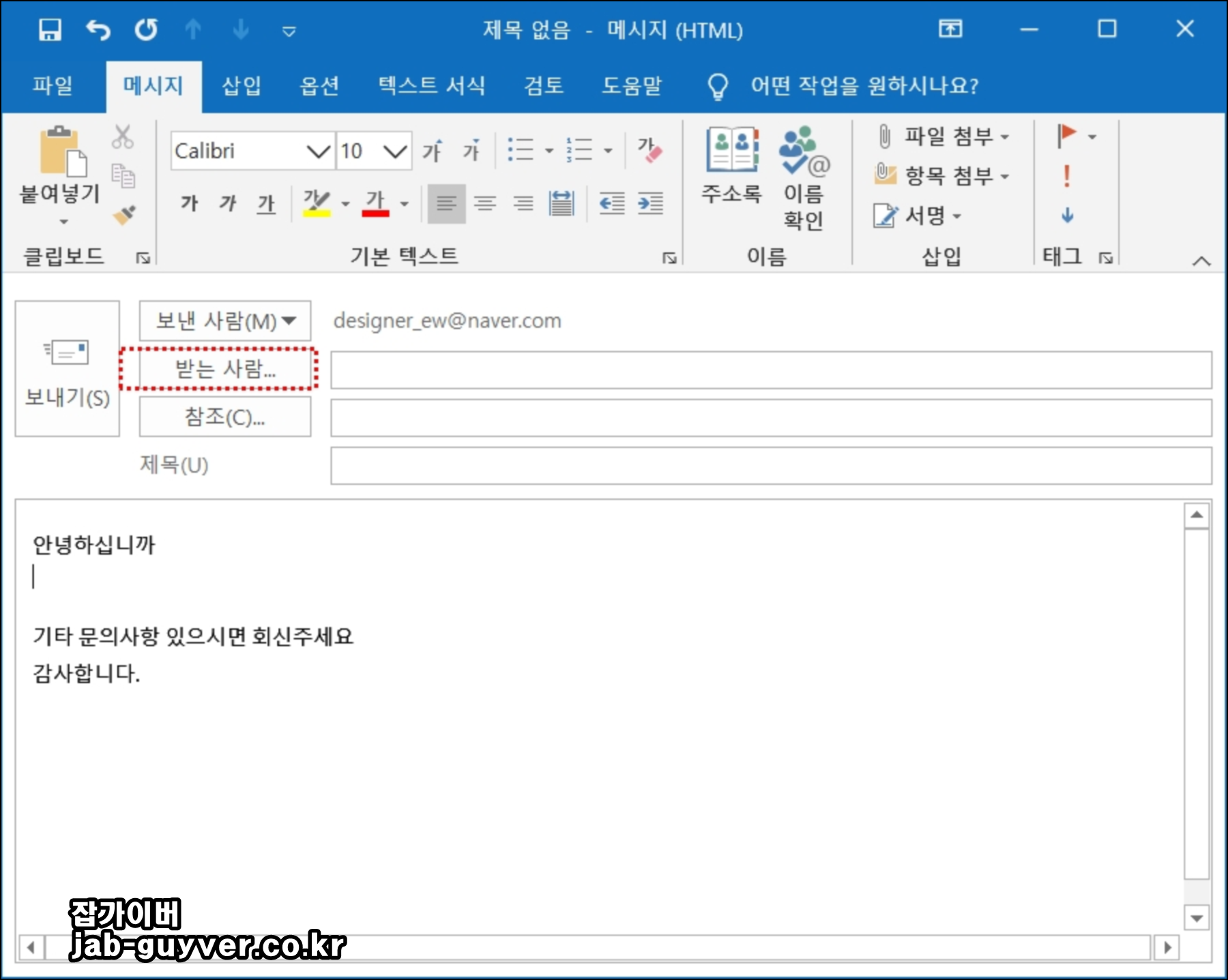Apply red font color
This screenshot has width=1228, height=980.
[376, 203]
